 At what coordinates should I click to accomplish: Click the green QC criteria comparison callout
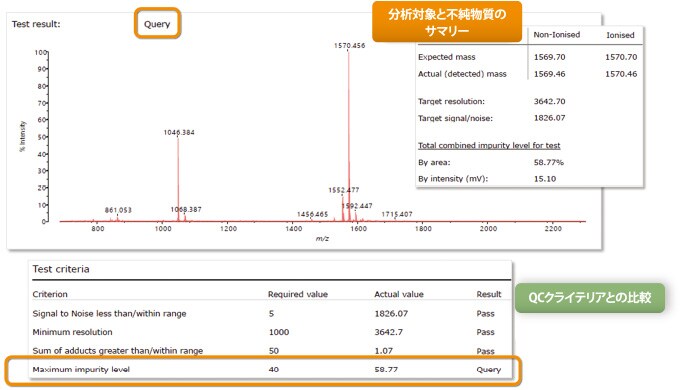pyautogui.click(x=590, y=298)
